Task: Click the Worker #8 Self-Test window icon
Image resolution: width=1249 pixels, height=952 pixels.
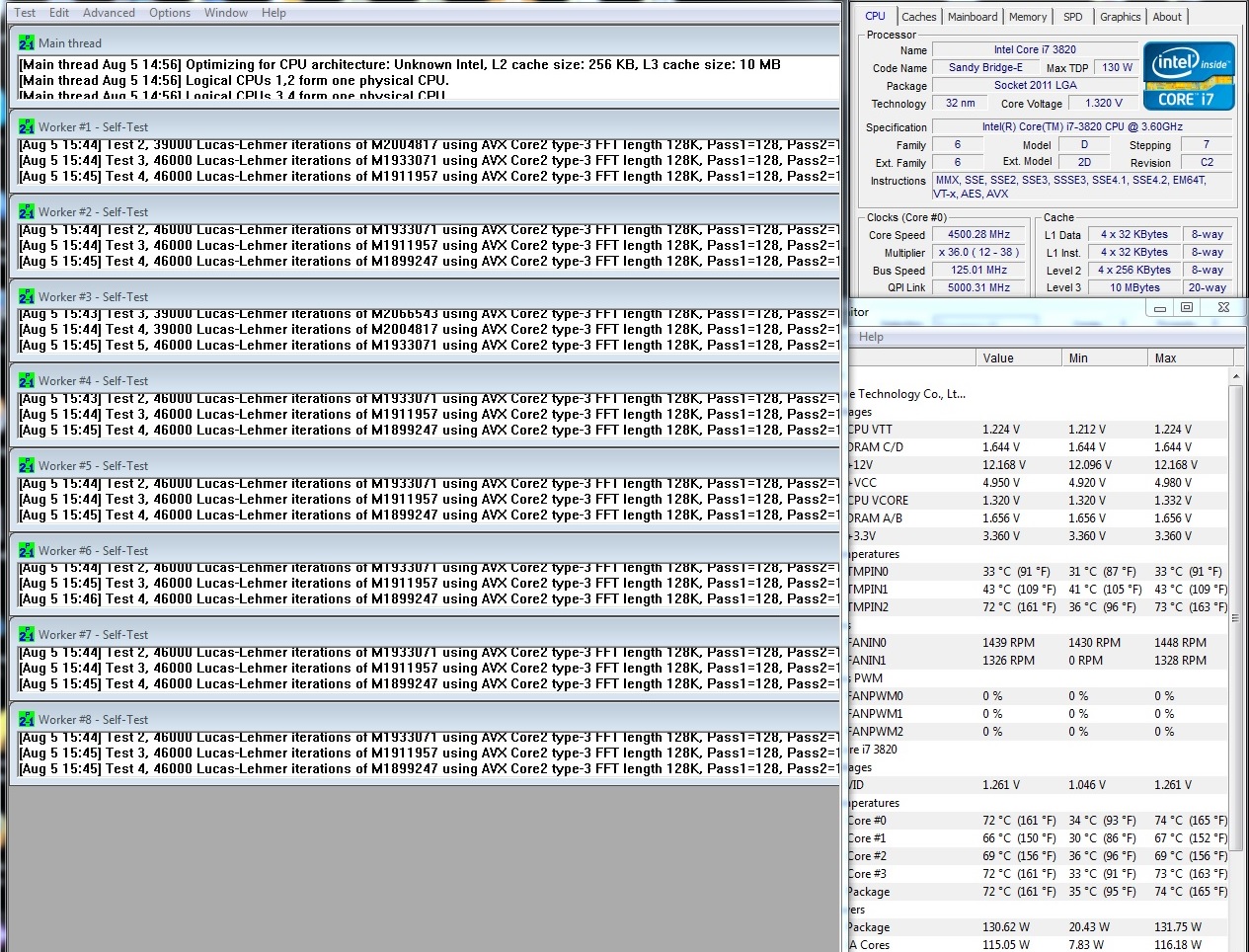Action: click(x=27, y=720)
